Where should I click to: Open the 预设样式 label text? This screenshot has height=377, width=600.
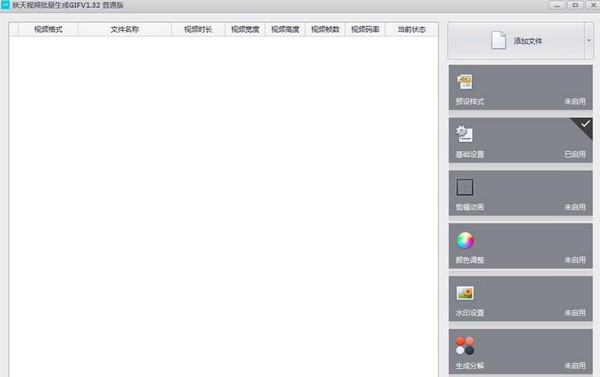470,101
